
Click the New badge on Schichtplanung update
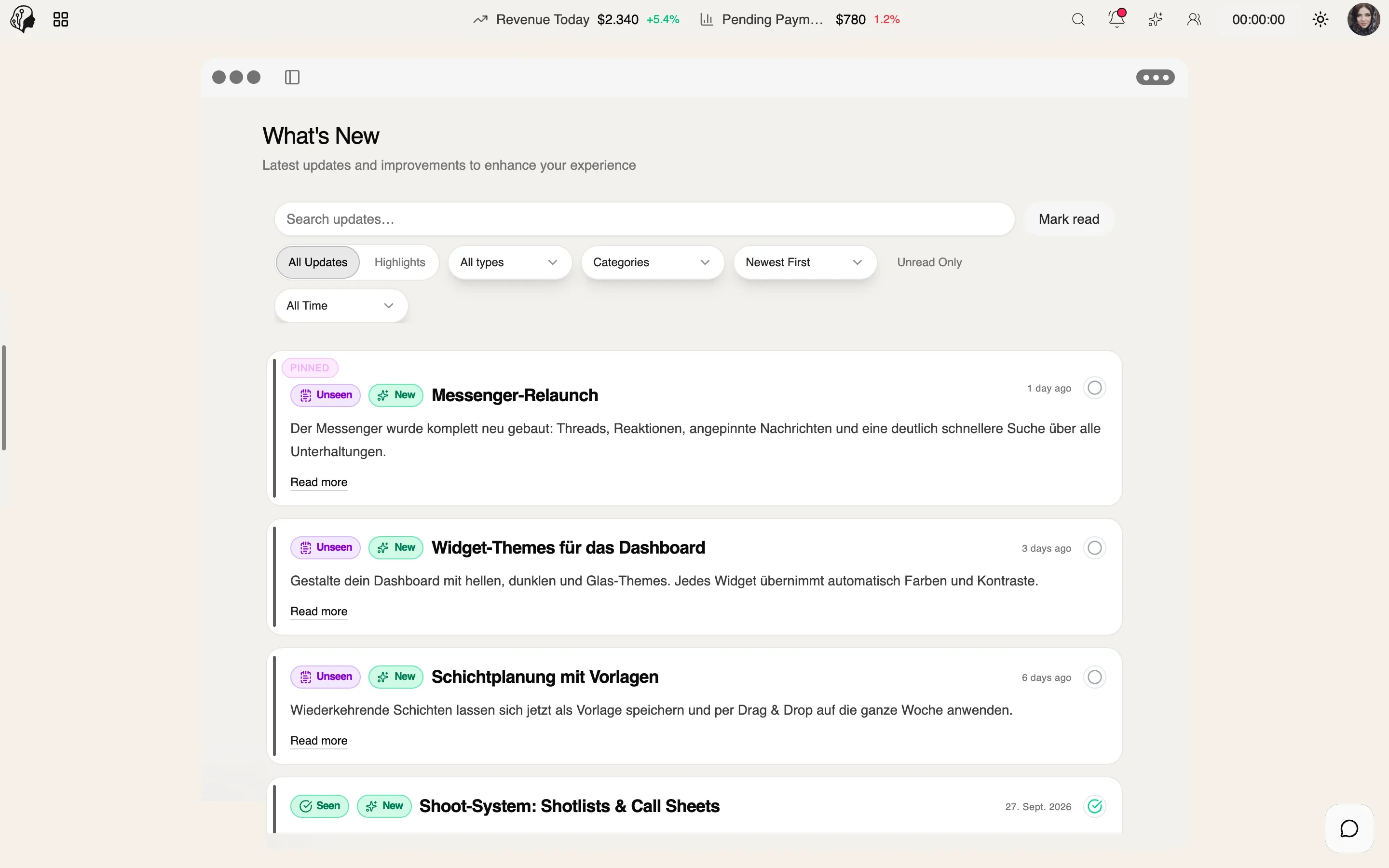tap(396, 677)
